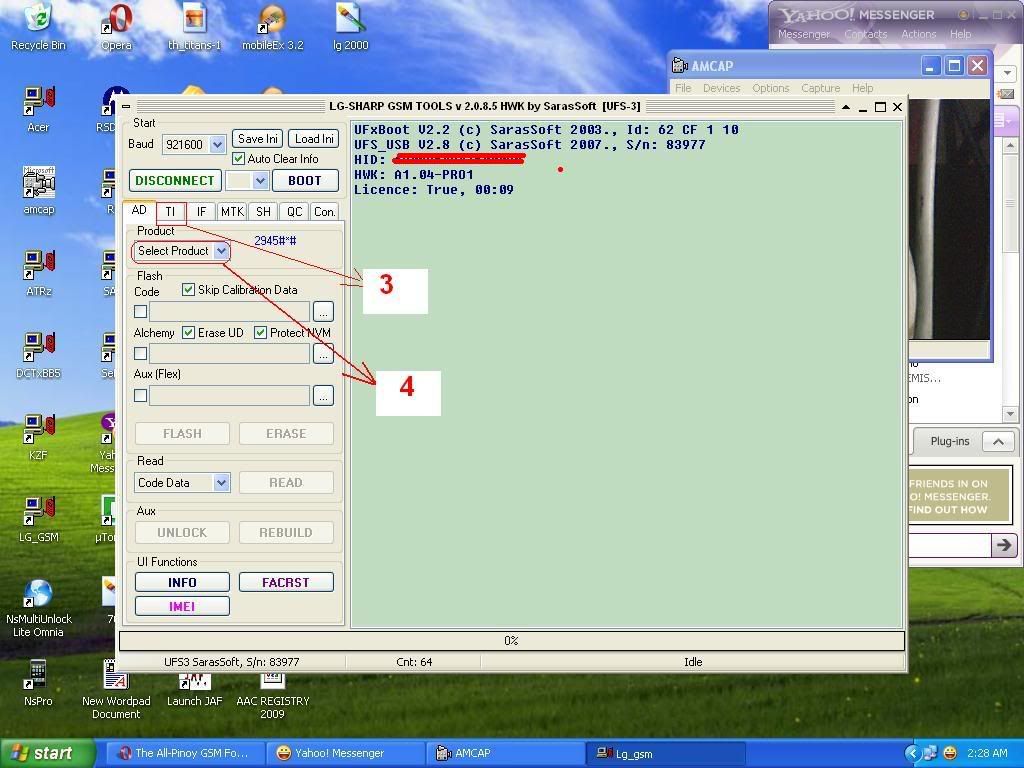Open the Select Product dropdown
Viewport: 1024px width, 768px height.
tap(221, 251)
